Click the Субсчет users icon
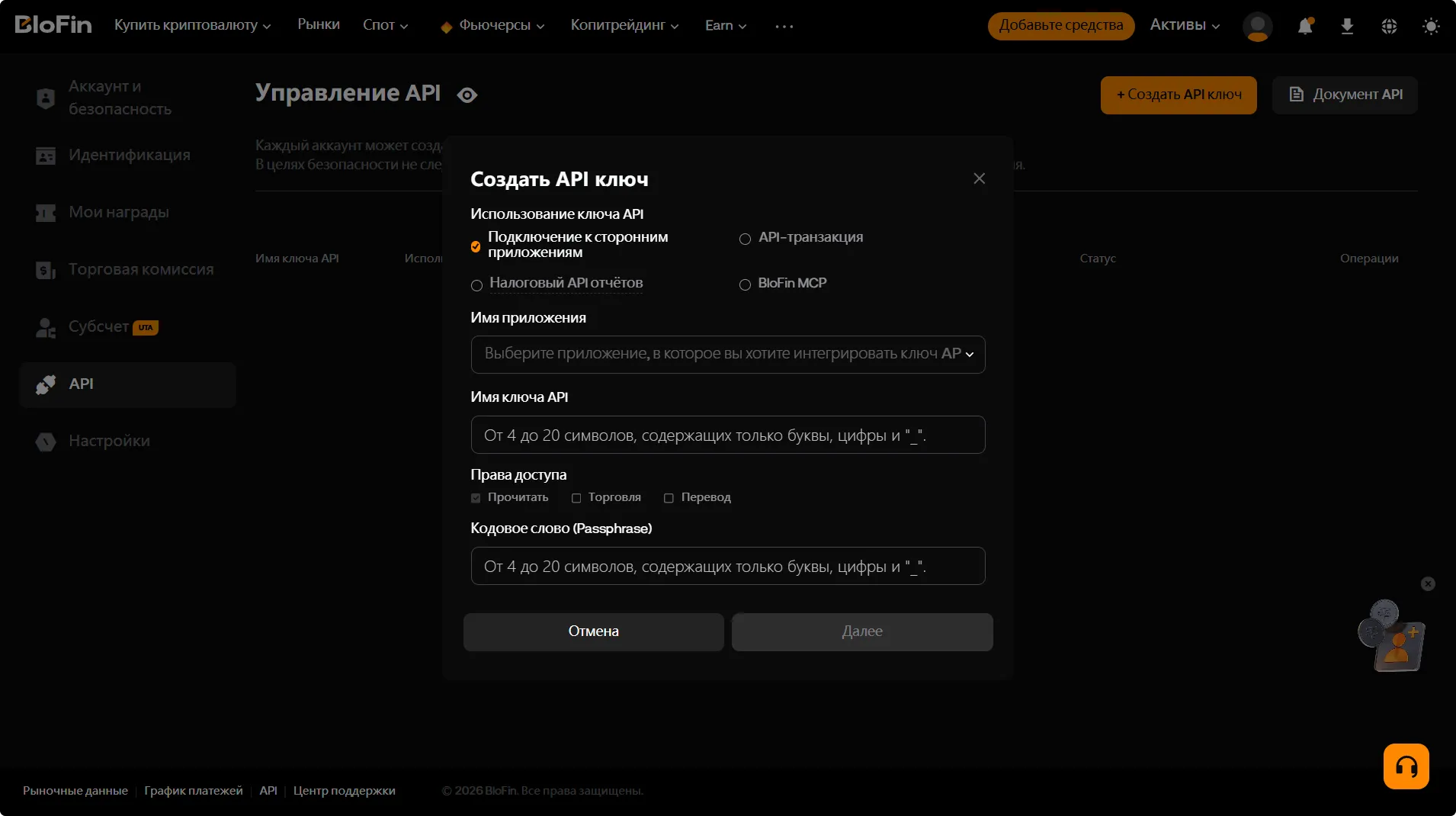Image resolution: width=1456 pixels, height=816 pixels. (46, 327)
